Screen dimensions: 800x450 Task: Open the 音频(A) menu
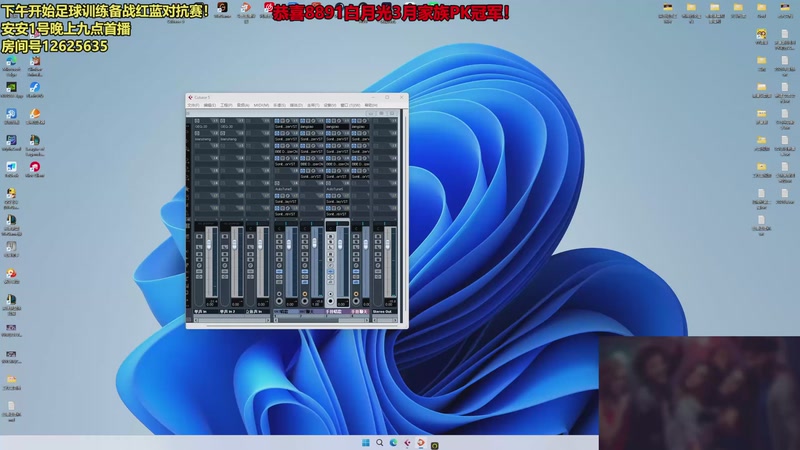243,105
